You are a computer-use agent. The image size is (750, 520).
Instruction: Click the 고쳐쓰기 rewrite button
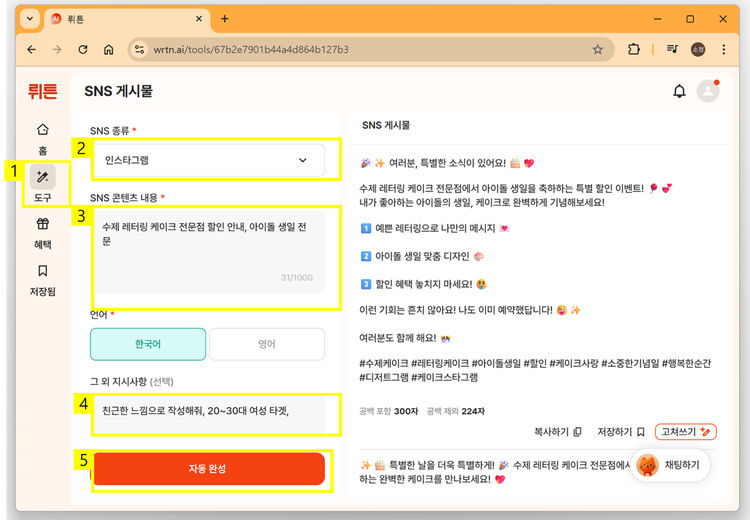[685, 431]
